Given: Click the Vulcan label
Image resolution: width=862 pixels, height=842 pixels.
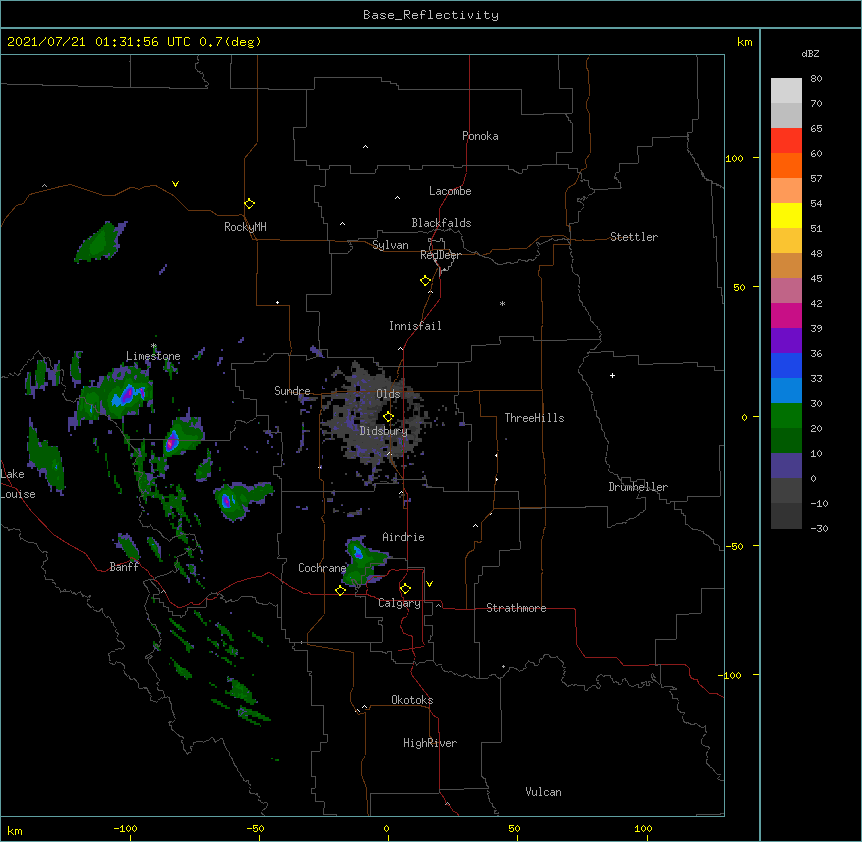Looking at the screenshot, I should pyautogui.click(x=543, y=792).
